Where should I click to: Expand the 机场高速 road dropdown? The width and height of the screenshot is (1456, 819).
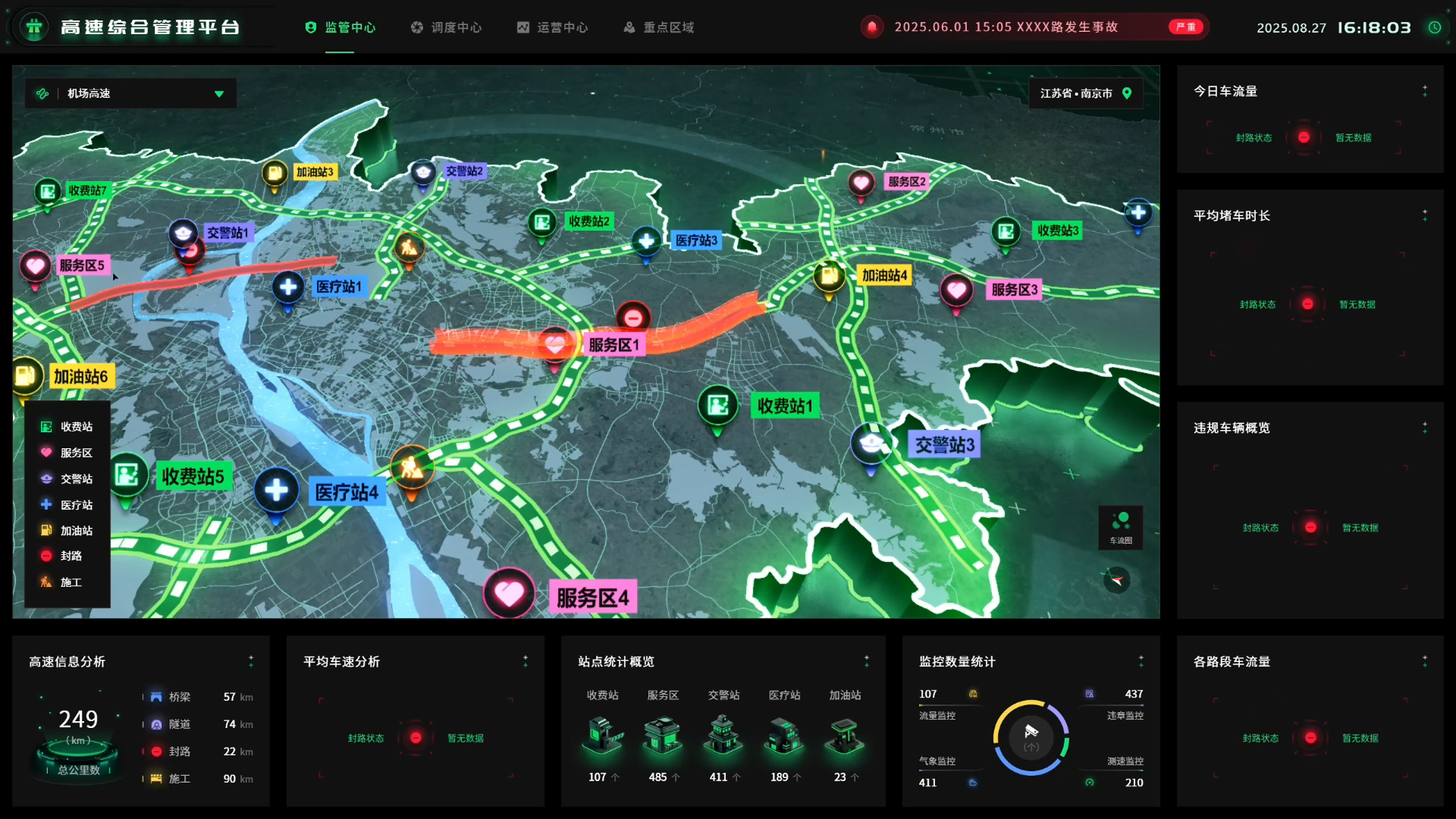click(x=130, y=93)
